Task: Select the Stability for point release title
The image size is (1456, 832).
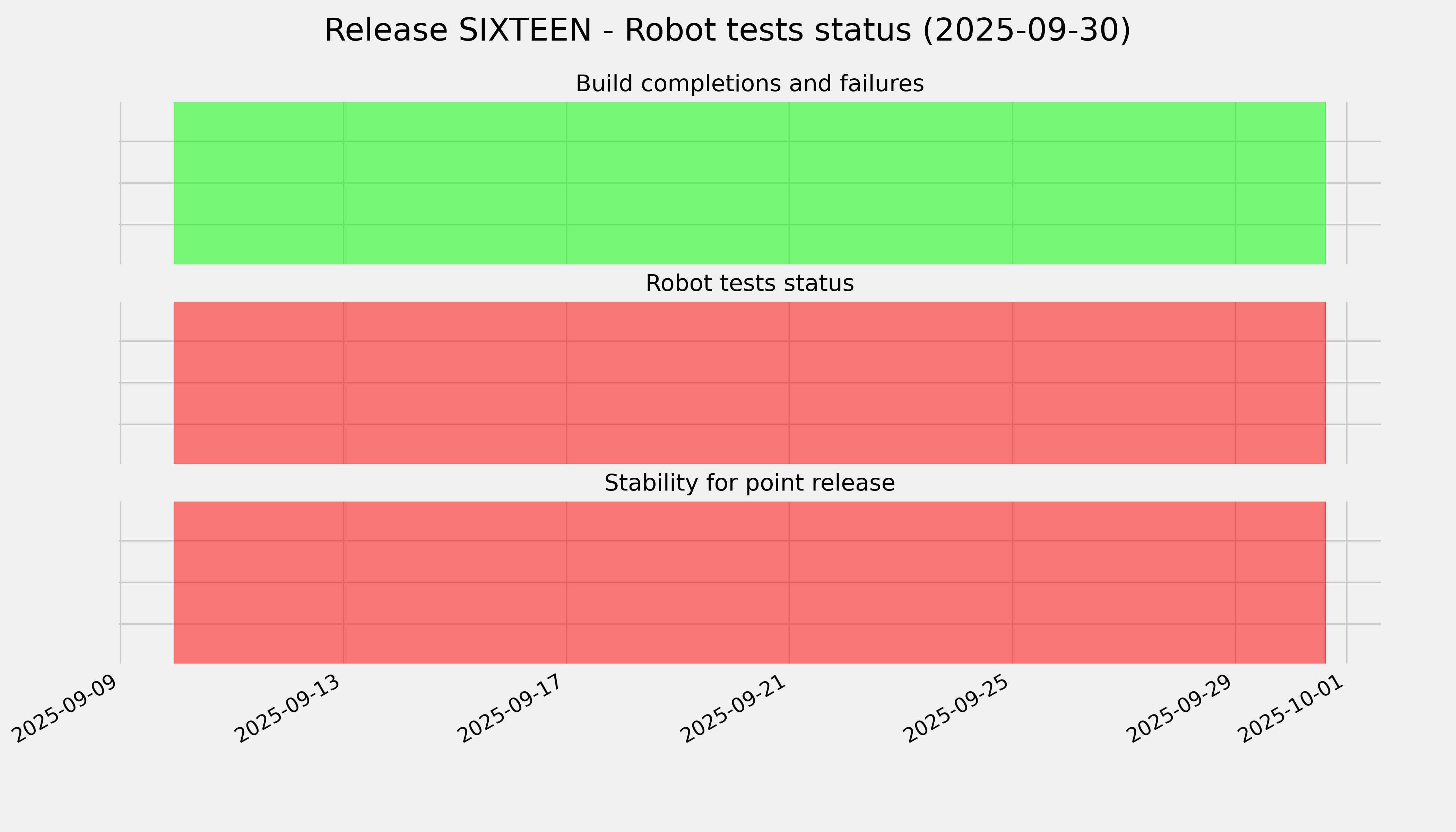Action: [x=749, y=484]
